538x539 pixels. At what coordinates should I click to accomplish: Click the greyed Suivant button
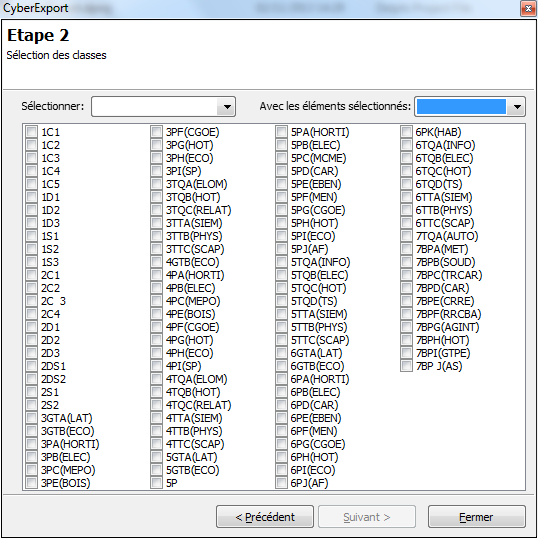click(367, 516)
